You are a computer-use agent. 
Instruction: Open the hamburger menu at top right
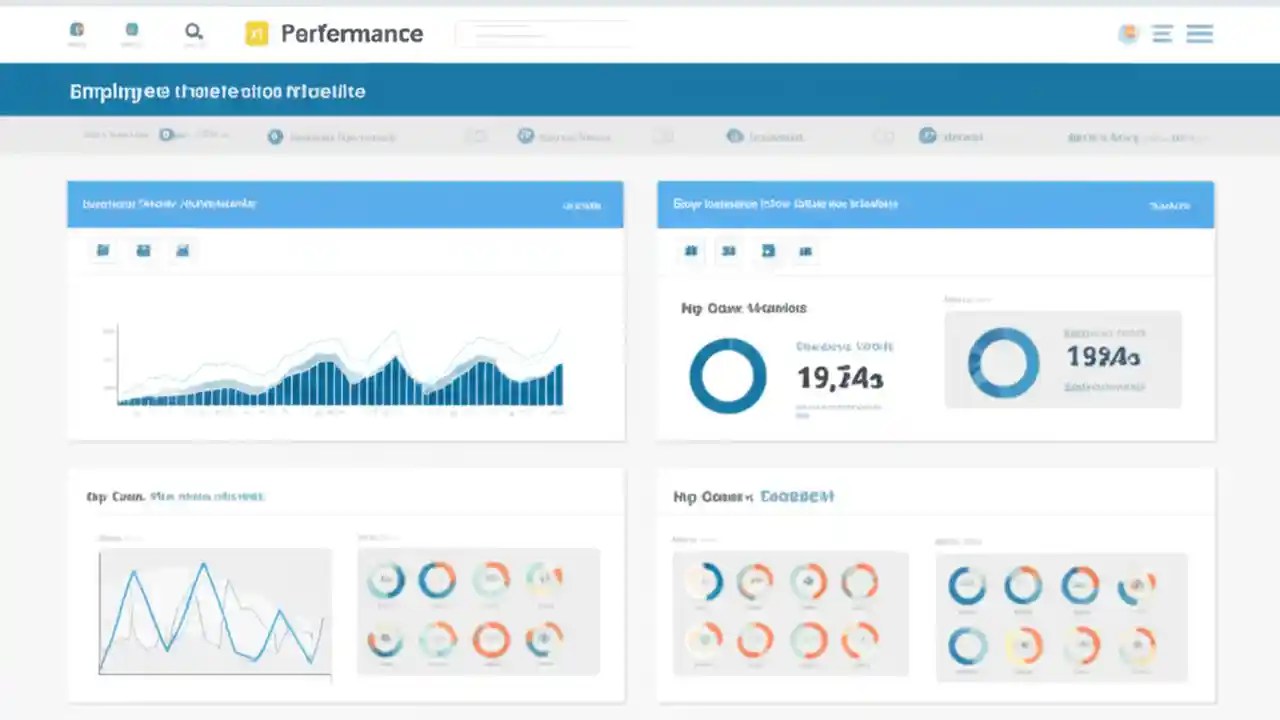(x=1199, y=33)
